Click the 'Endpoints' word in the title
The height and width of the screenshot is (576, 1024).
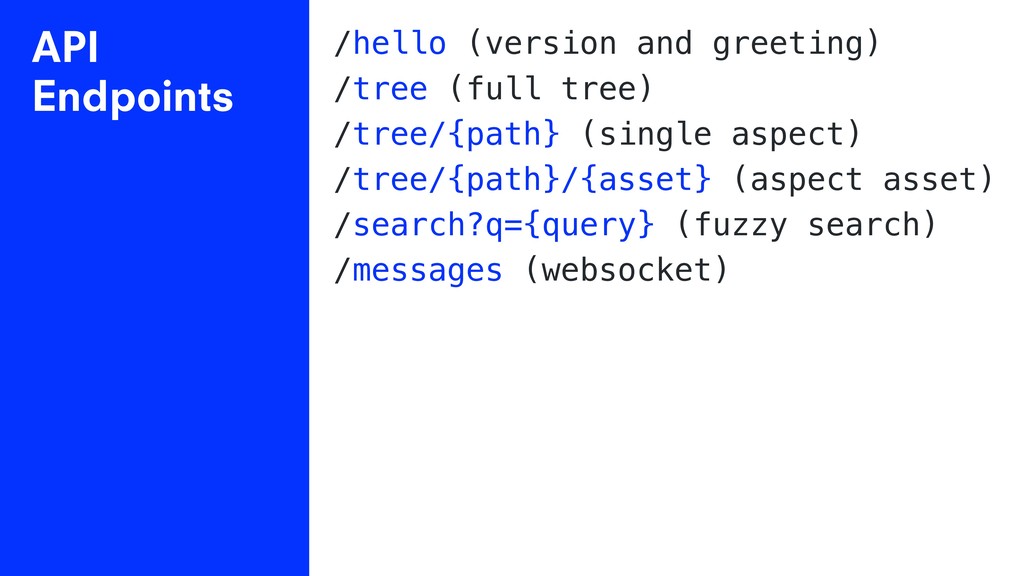(x=133, y=97)
